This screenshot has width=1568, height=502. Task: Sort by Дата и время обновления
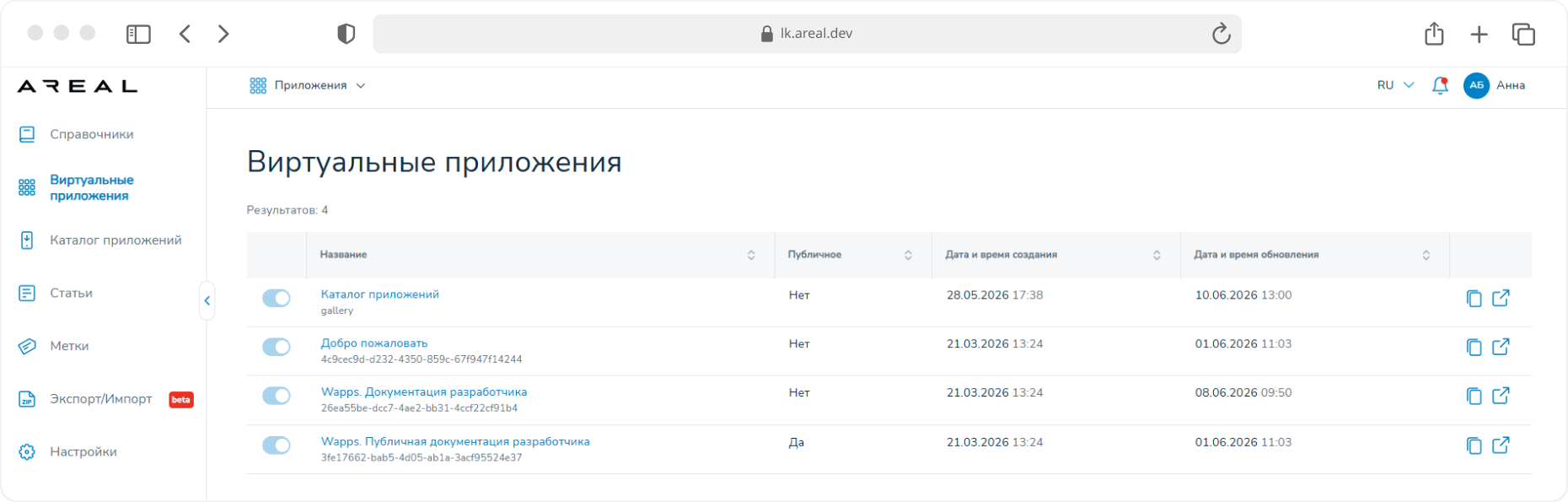pyautogui.click(x=1426, y=255)
